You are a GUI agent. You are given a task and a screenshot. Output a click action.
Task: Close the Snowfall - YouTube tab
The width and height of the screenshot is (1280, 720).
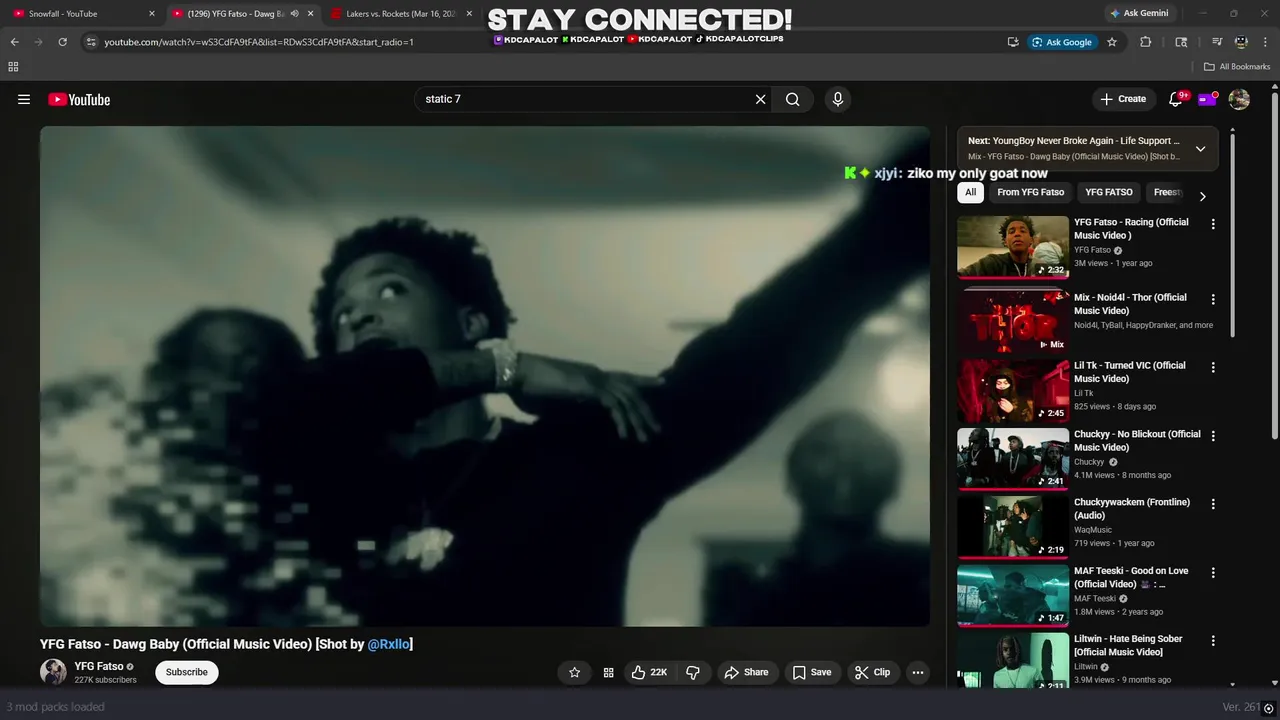click(152, 14)
